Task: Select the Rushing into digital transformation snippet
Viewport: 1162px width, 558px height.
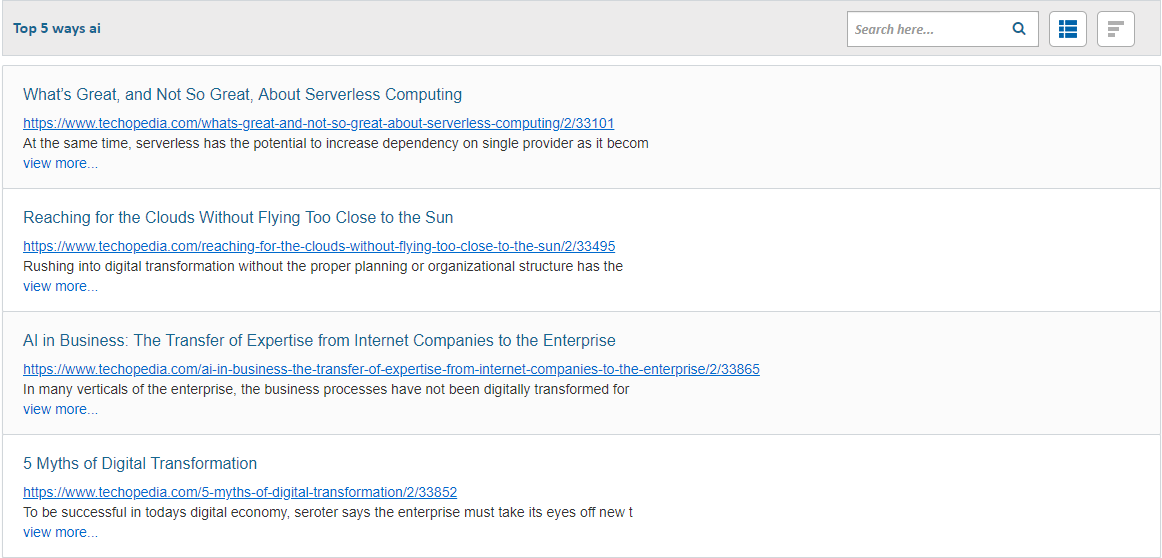Action: click(323, 266)
